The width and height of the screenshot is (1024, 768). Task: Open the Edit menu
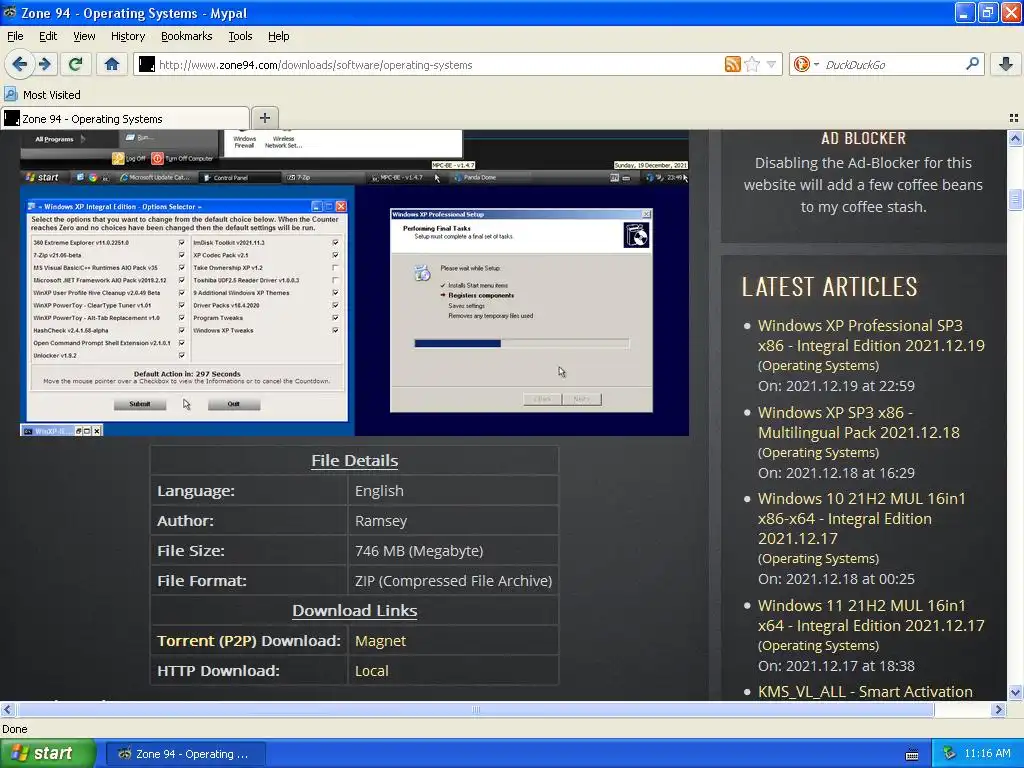pyautogui.click(x=48, y=36)
